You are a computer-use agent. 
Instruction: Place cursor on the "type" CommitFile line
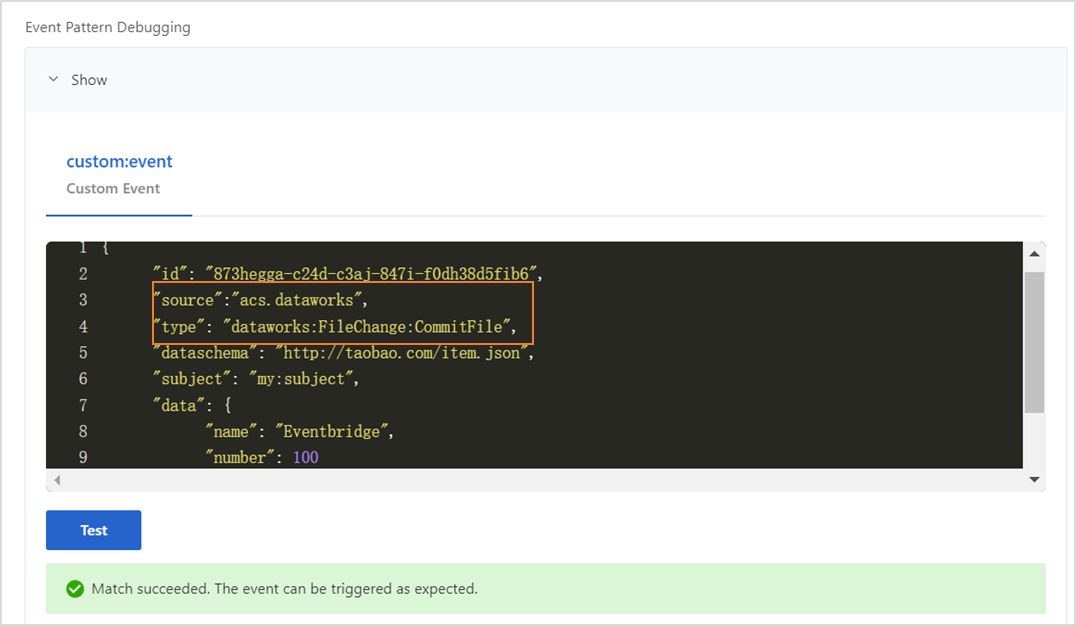tap(332, 326)
